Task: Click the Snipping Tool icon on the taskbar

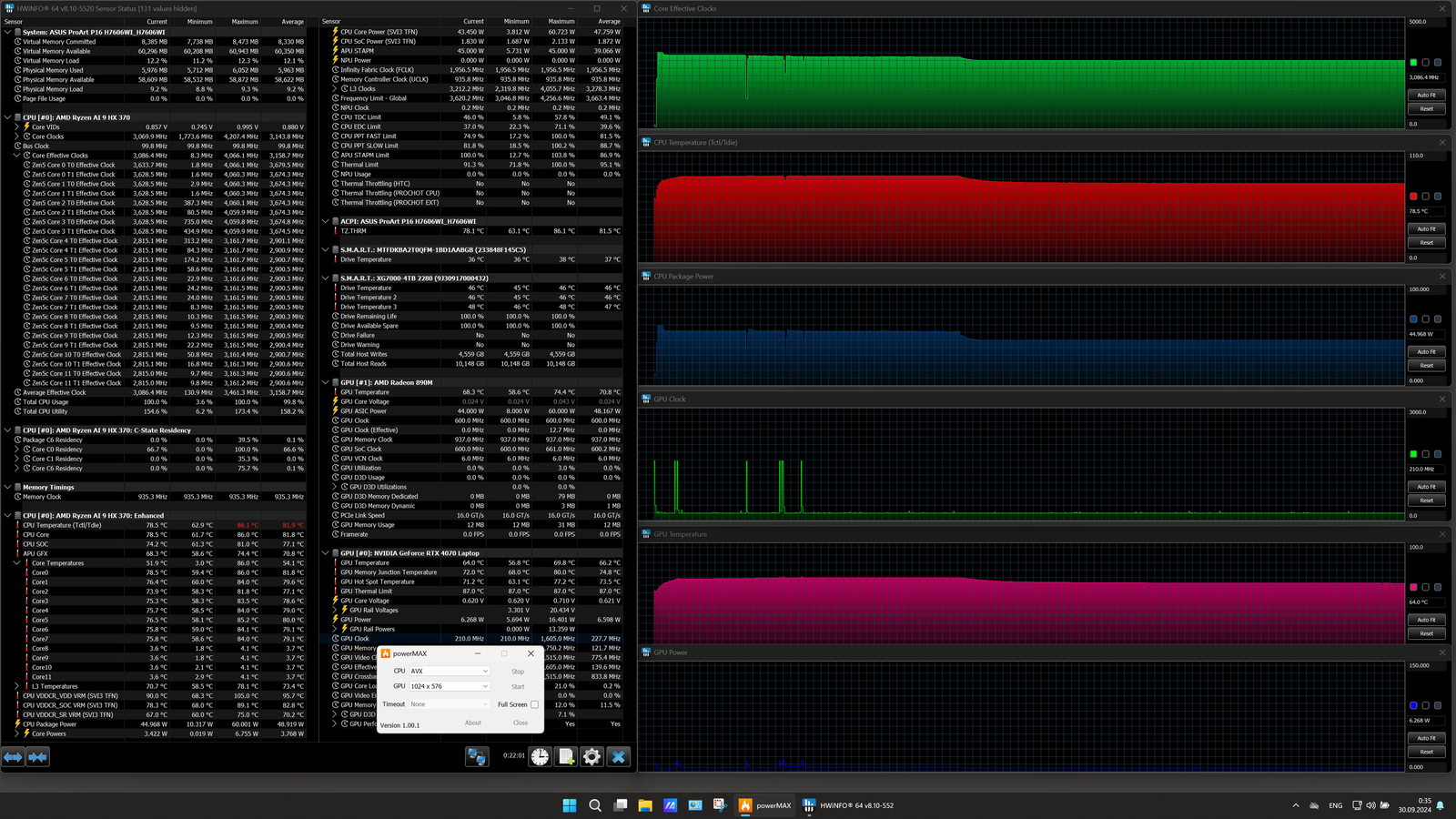Action: pyautogui.click(x=720, y=805)
